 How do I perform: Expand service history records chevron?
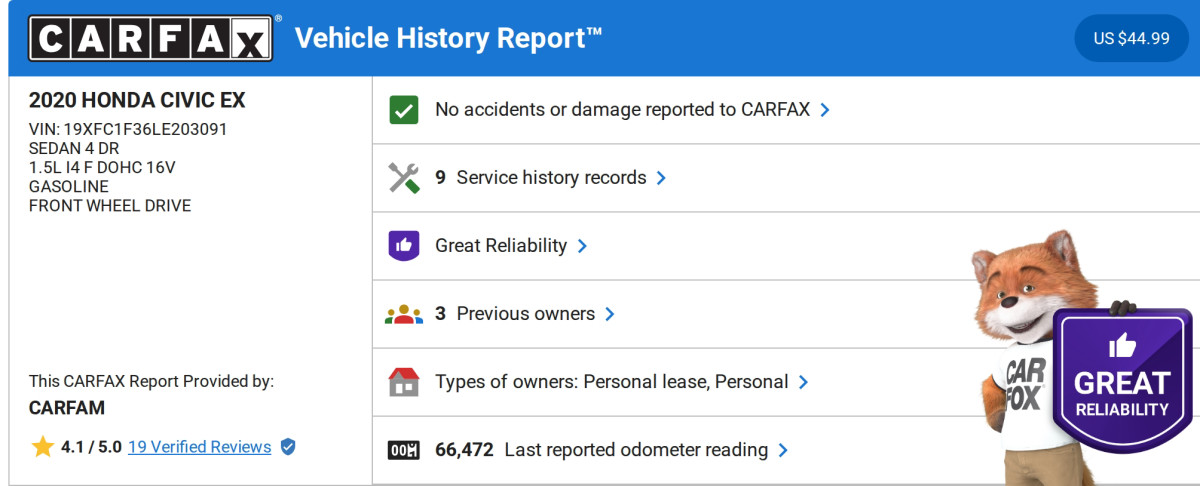point(661,178)
